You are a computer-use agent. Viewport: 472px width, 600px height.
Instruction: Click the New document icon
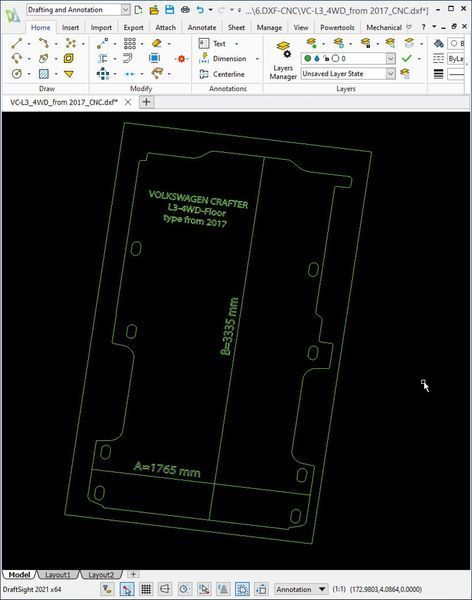[x=139, y=10]
